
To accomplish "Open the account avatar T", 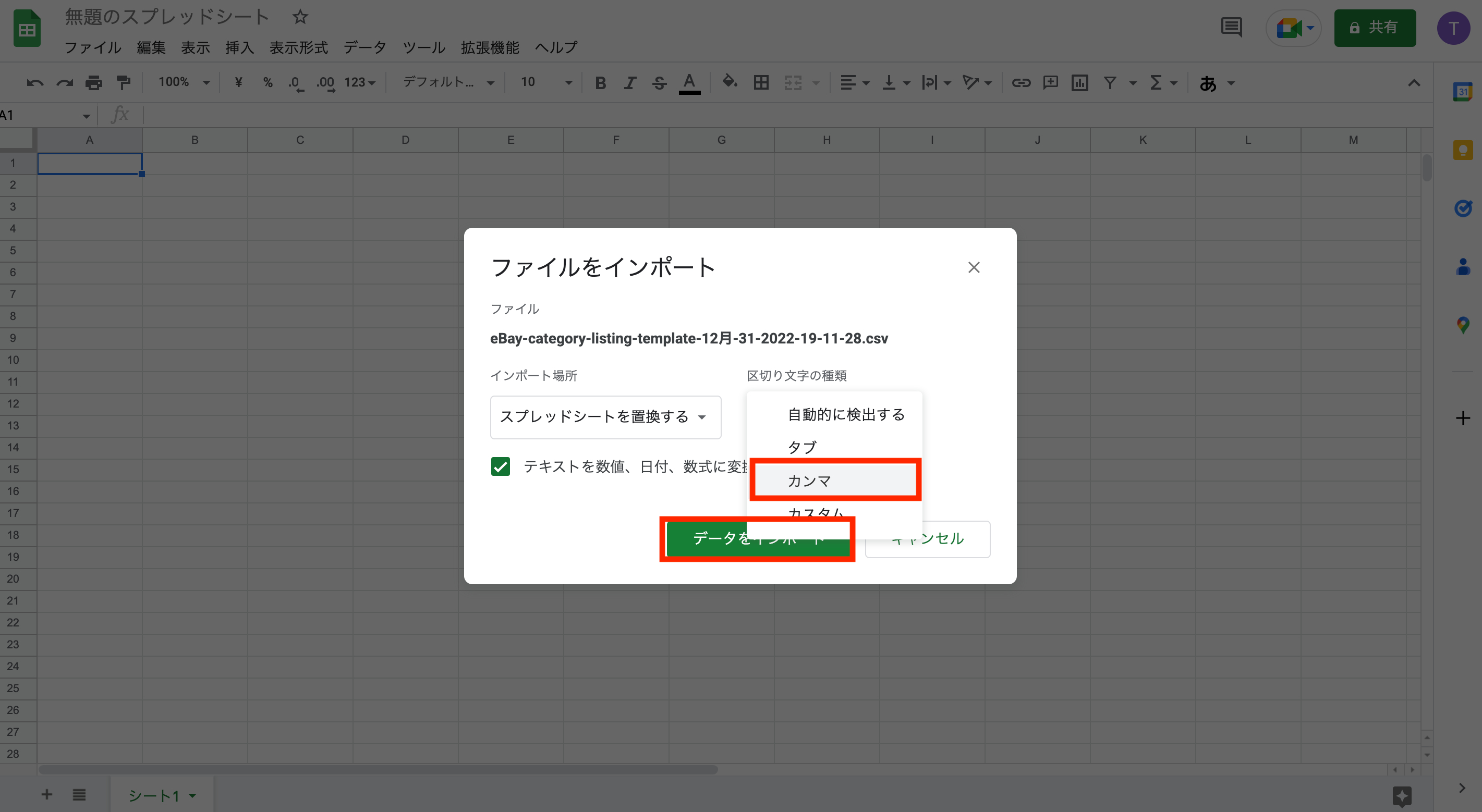I will [x=1454, y=28].
